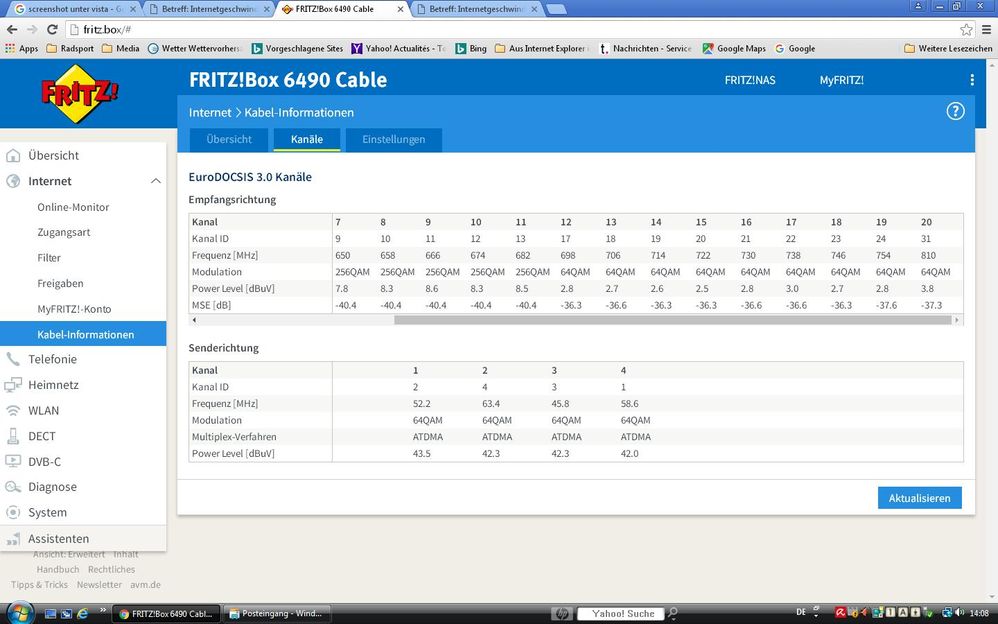The image size is (998, 624).
Task: Bookmark the page with the star icon
Action: 966,29
